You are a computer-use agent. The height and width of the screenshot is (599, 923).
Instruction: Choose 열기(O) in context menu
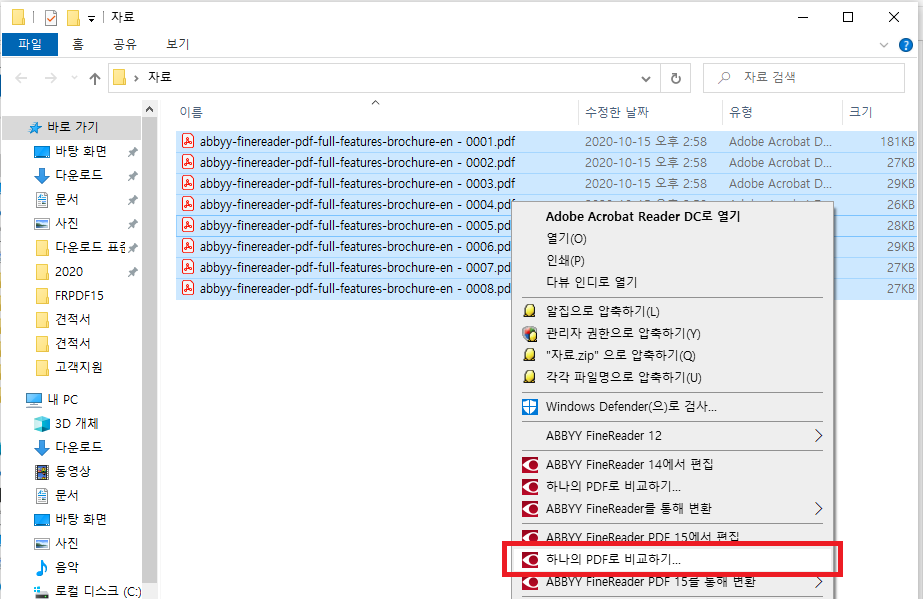tap(566, 238)
